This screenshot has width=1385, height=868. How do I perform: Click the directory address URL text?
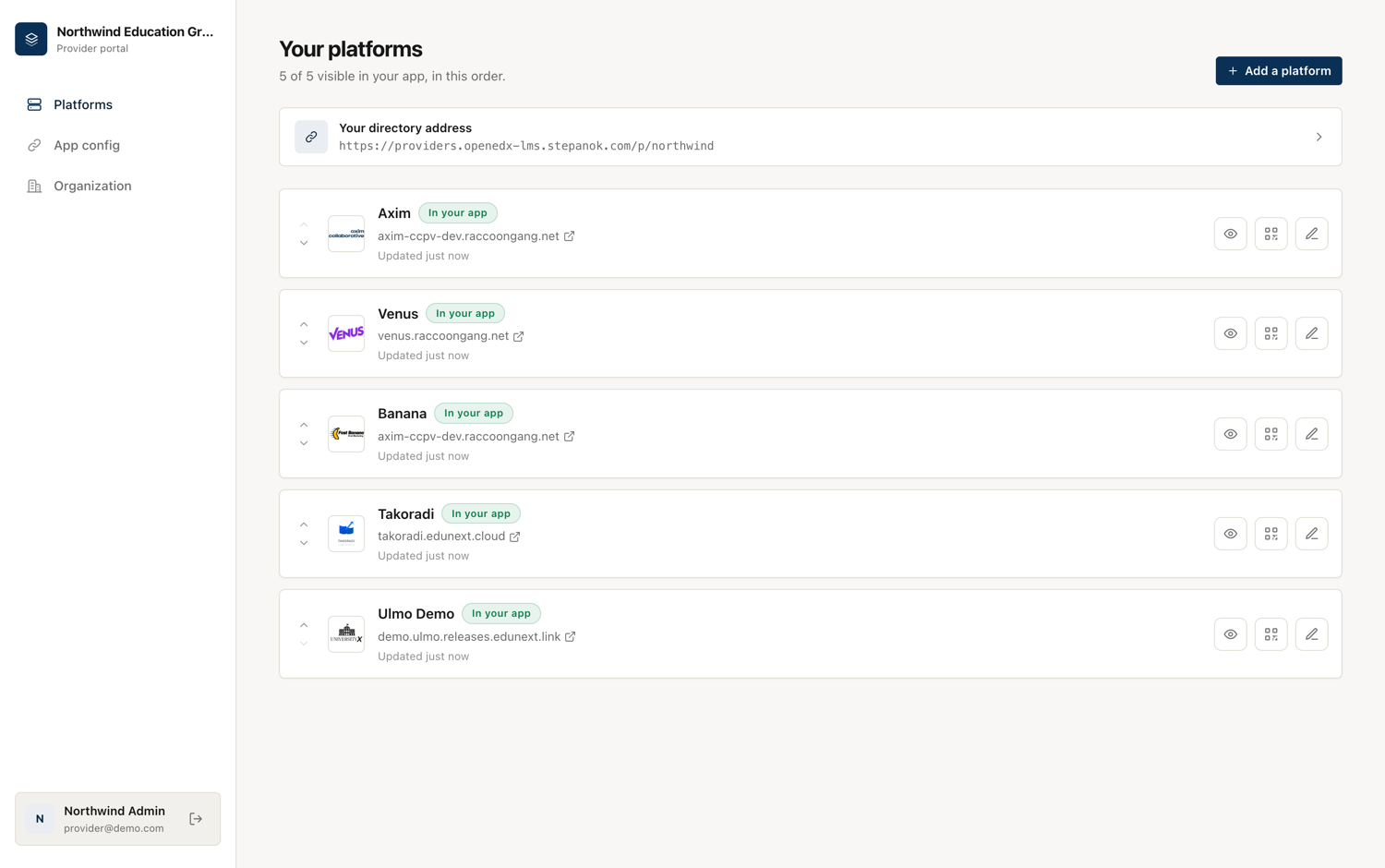[x=526, y=146]
